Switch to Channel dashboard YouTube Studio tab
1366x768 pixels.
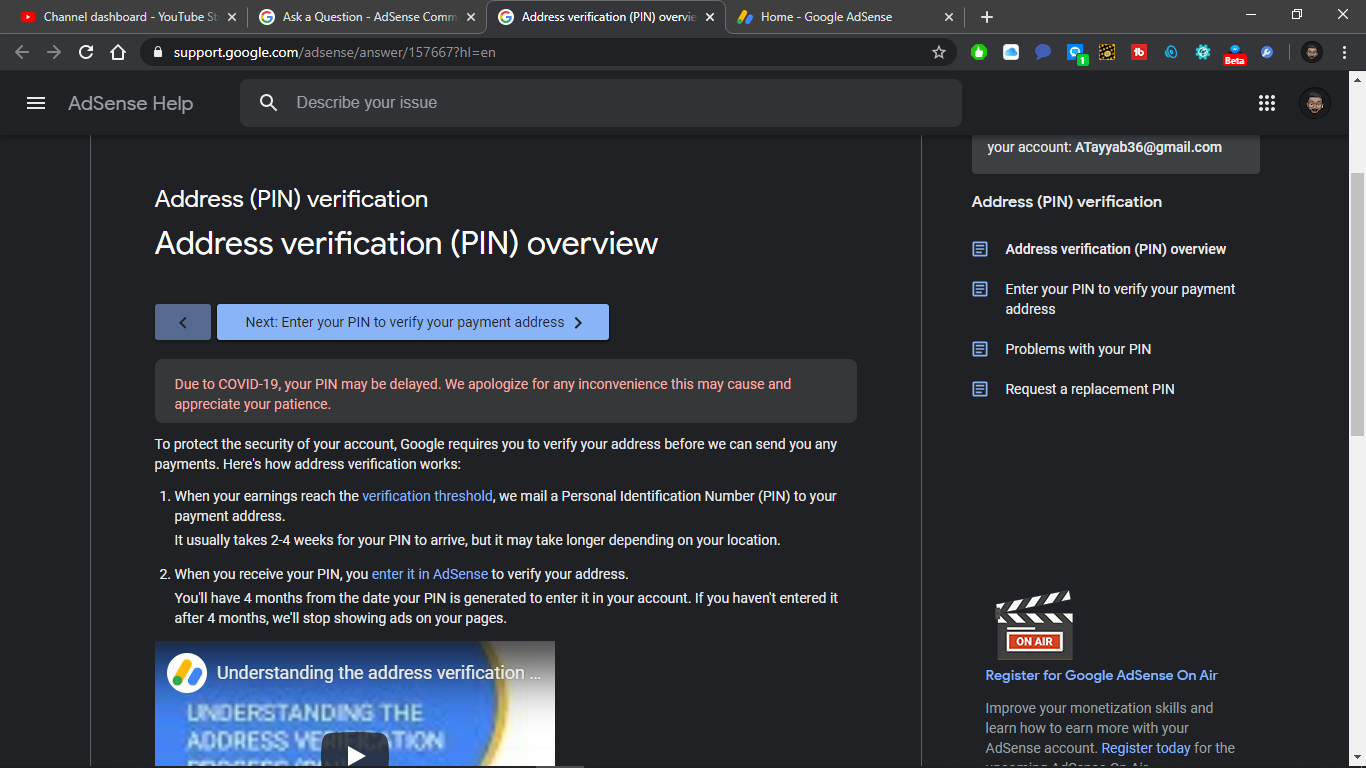pyautogui.click(x=125, y=17)
